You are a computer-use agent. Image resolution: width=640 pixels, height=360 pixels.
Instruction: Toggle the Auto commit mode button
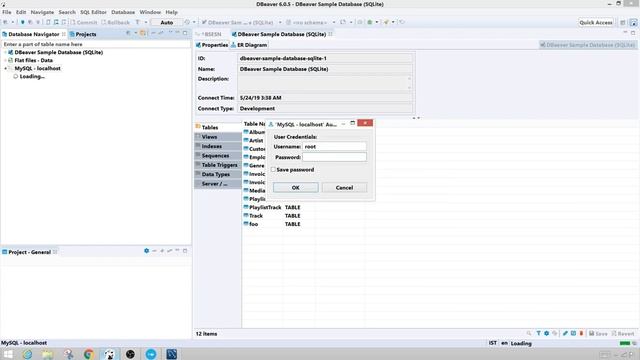click(x=167, y=22)
